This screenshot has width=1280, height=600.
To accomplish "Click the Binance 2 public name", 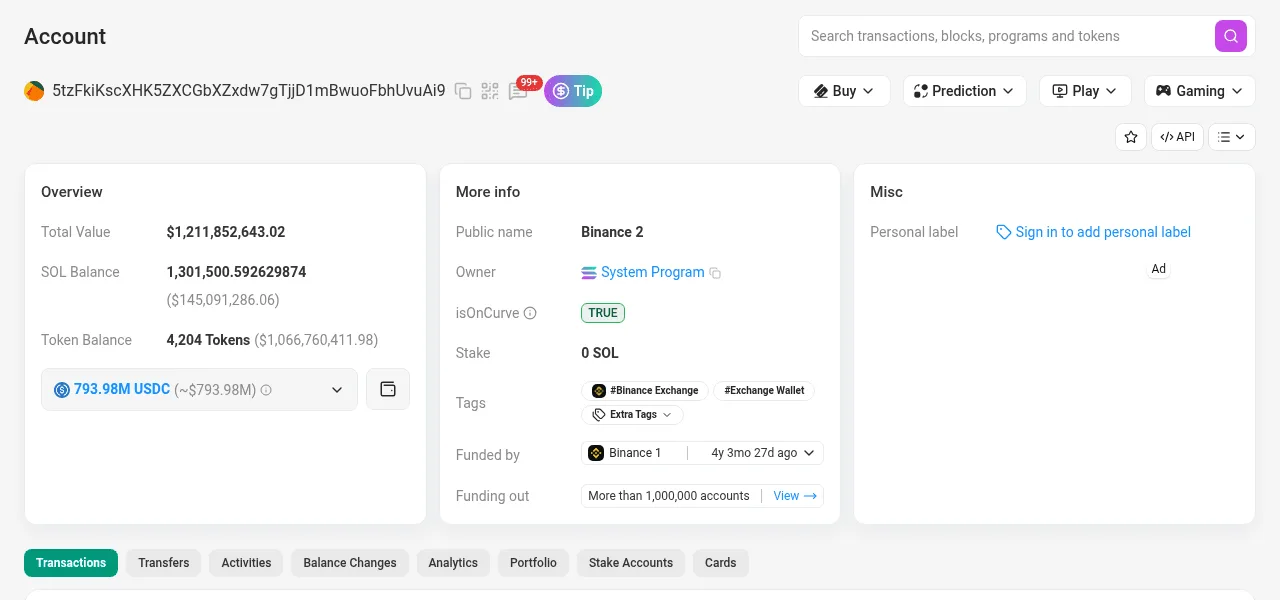I will pyautogui.click(x=612, y=232).
